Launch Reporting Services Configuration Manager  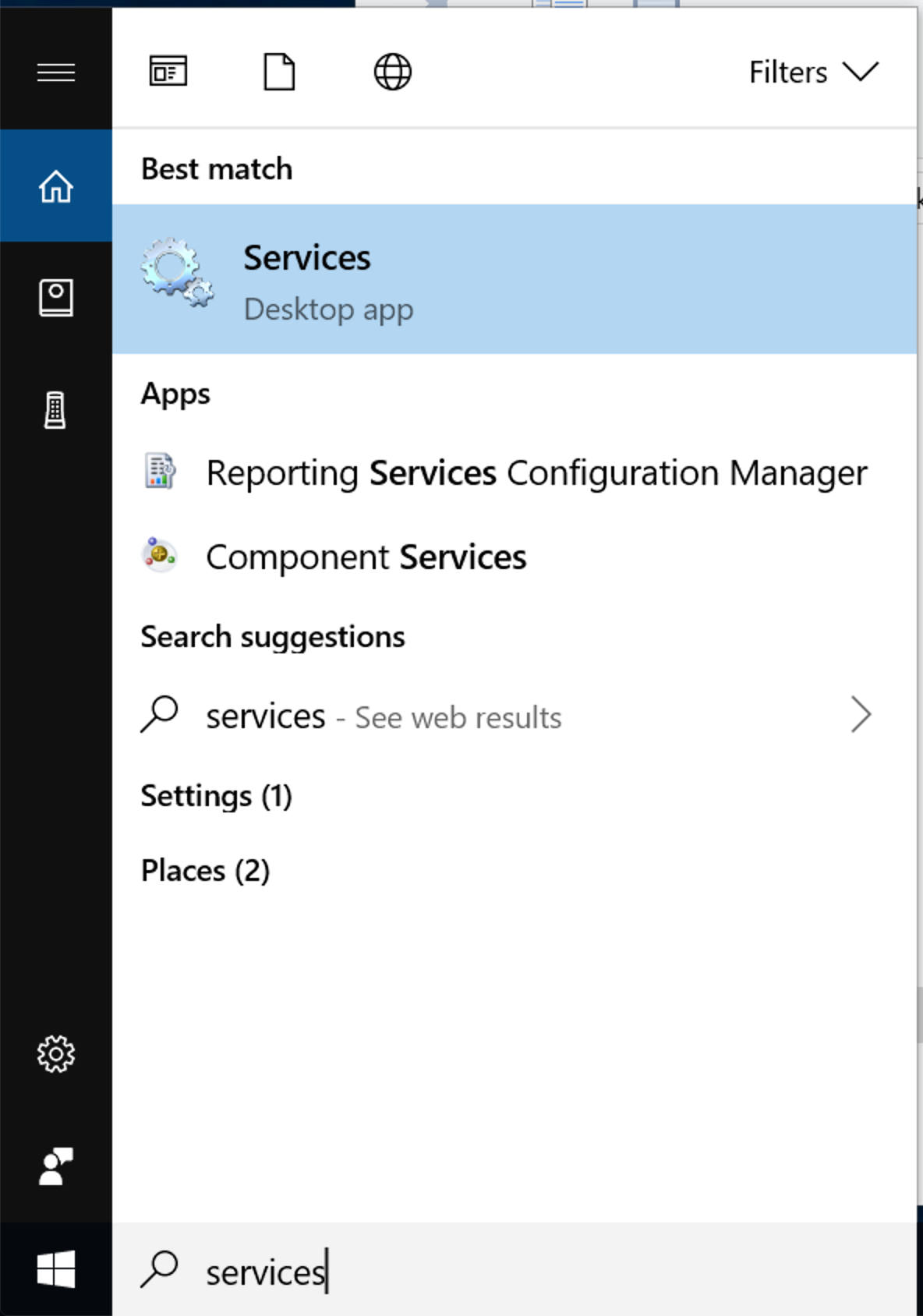coord(536,473)
